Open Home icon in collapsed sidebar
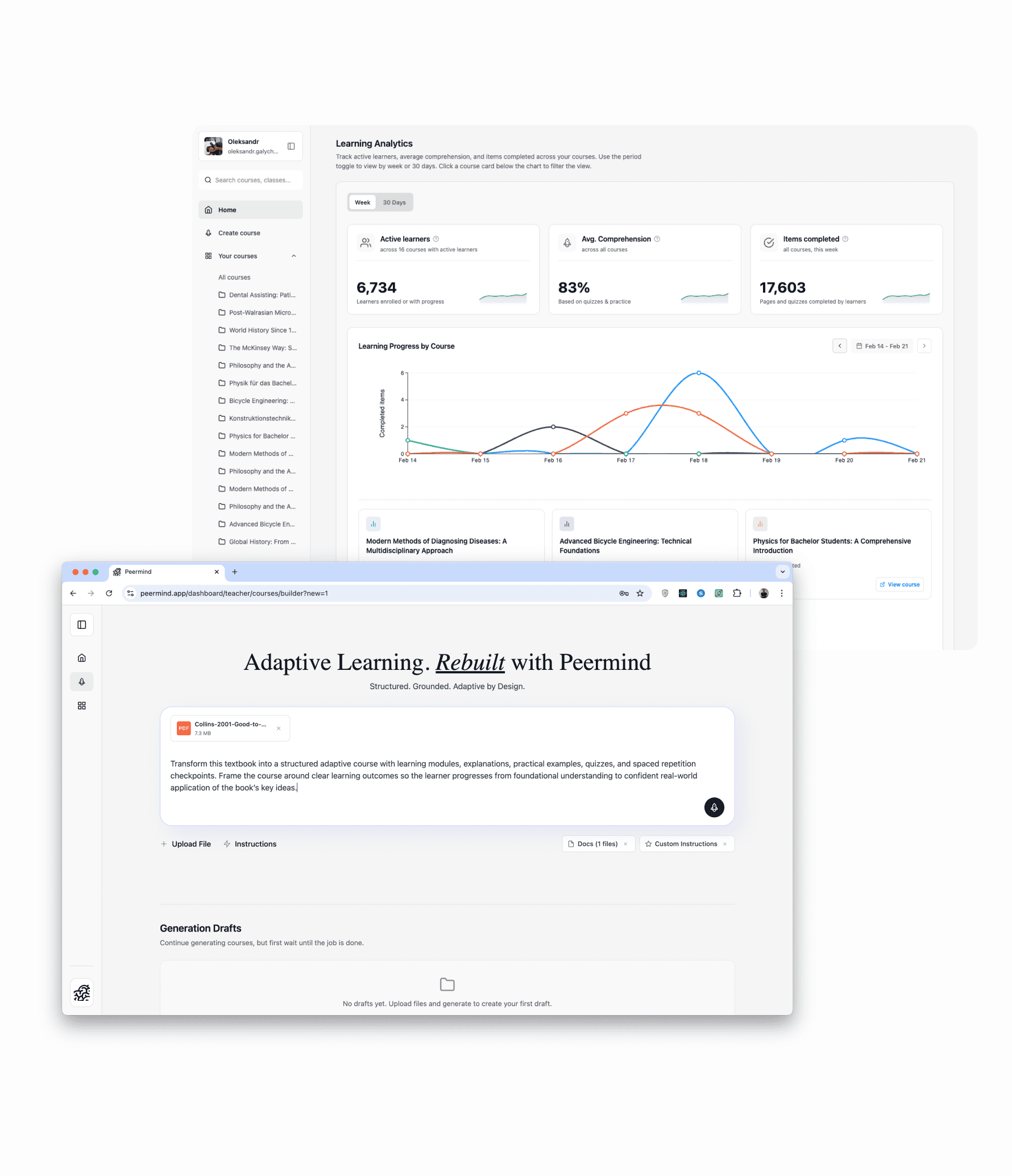The width and height of the screenshot is (1012, 1176). click(x=81, y=658)
